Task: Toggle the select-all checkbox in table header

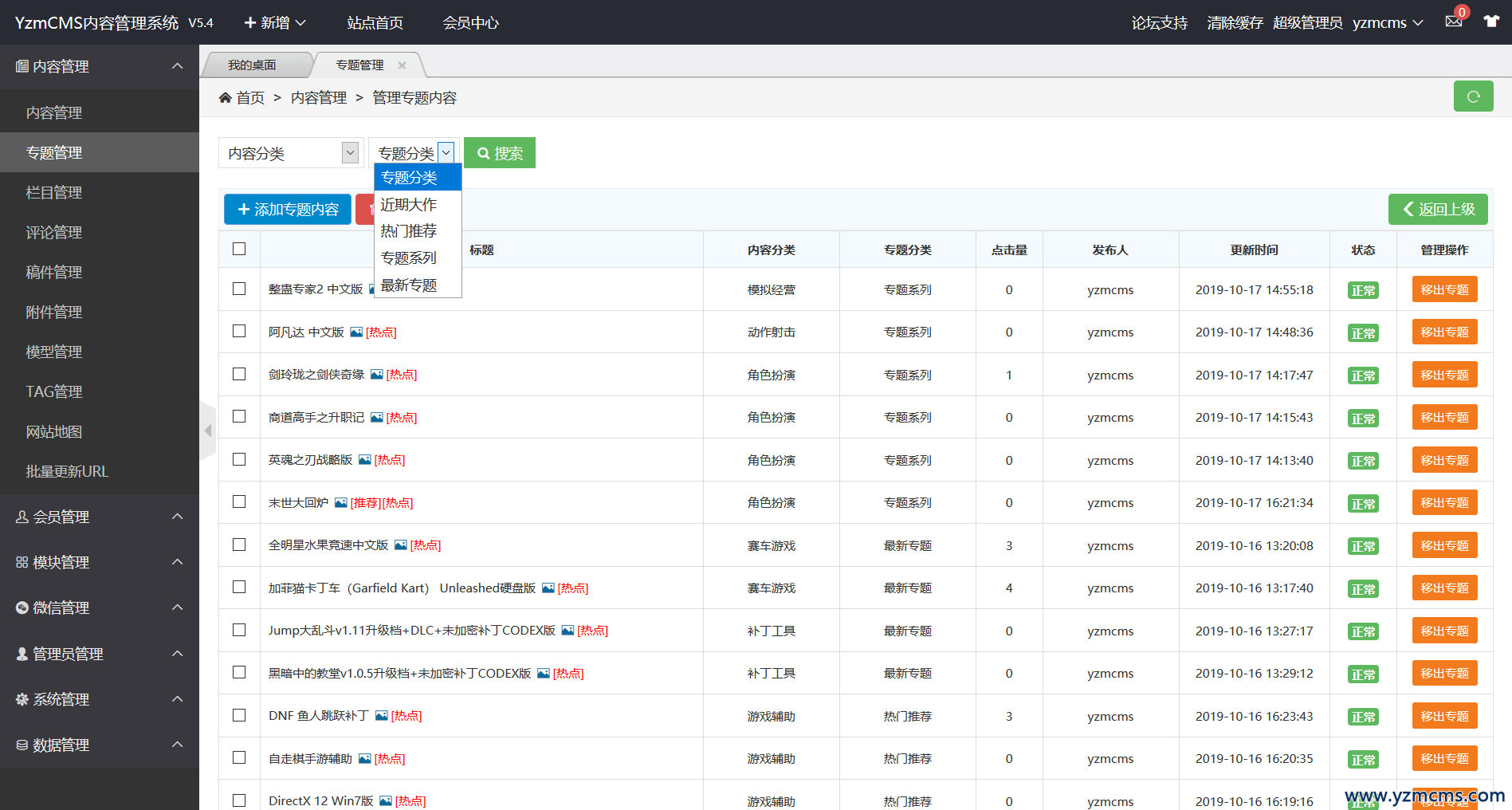Action: pyautogui.click(x=239, y=249)
